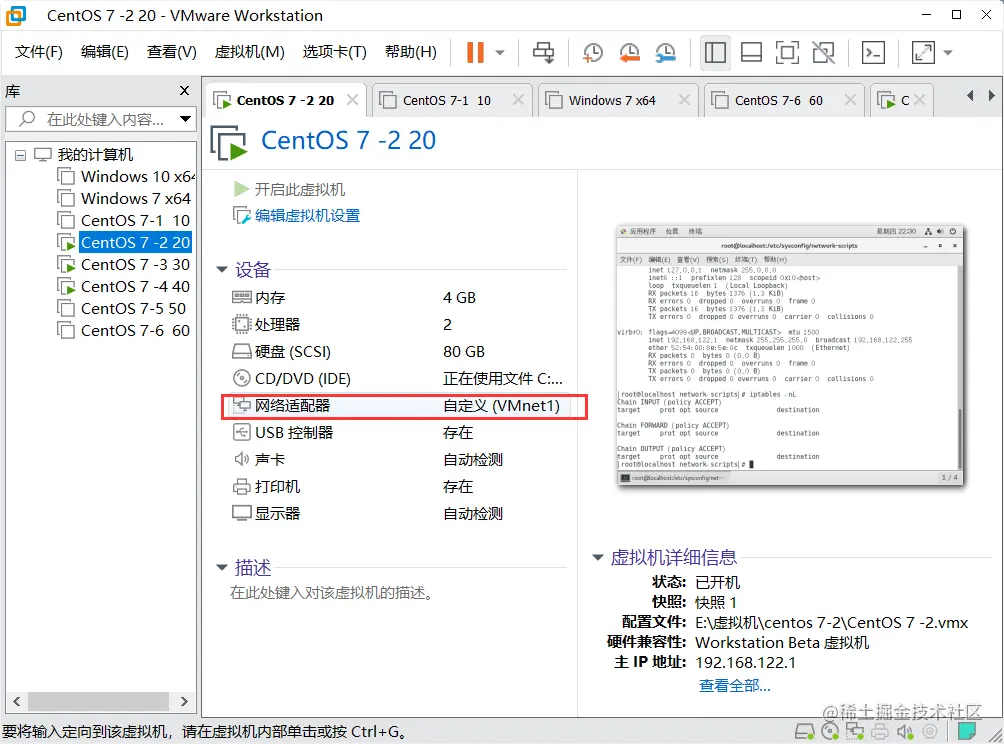
Task: Collapse the 设备 devices section
Action: point(222,268)
